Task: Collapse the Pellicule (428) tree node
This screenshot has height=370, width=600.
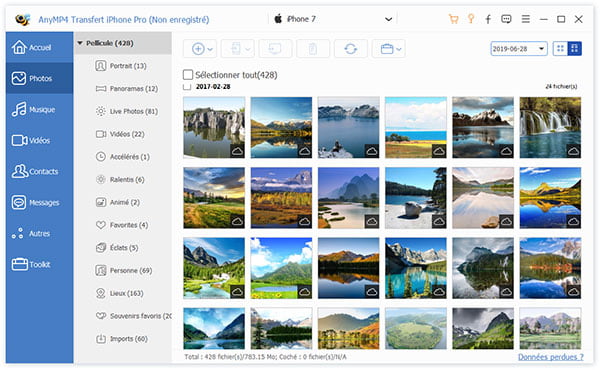Action: [80, 43]
